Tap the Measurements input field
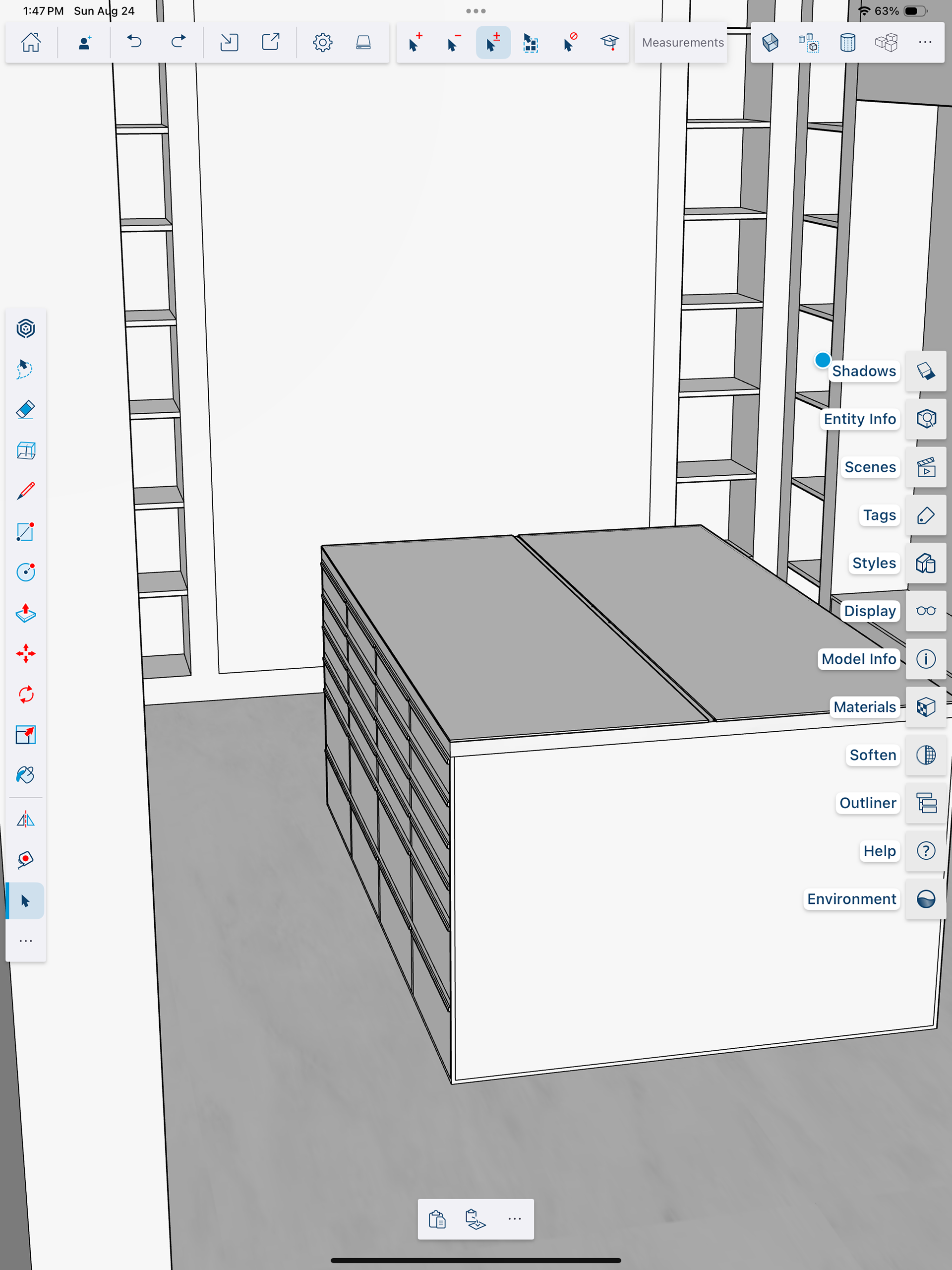The width and height of the screenshot is (952, 1270). click(x=682, y=43)
